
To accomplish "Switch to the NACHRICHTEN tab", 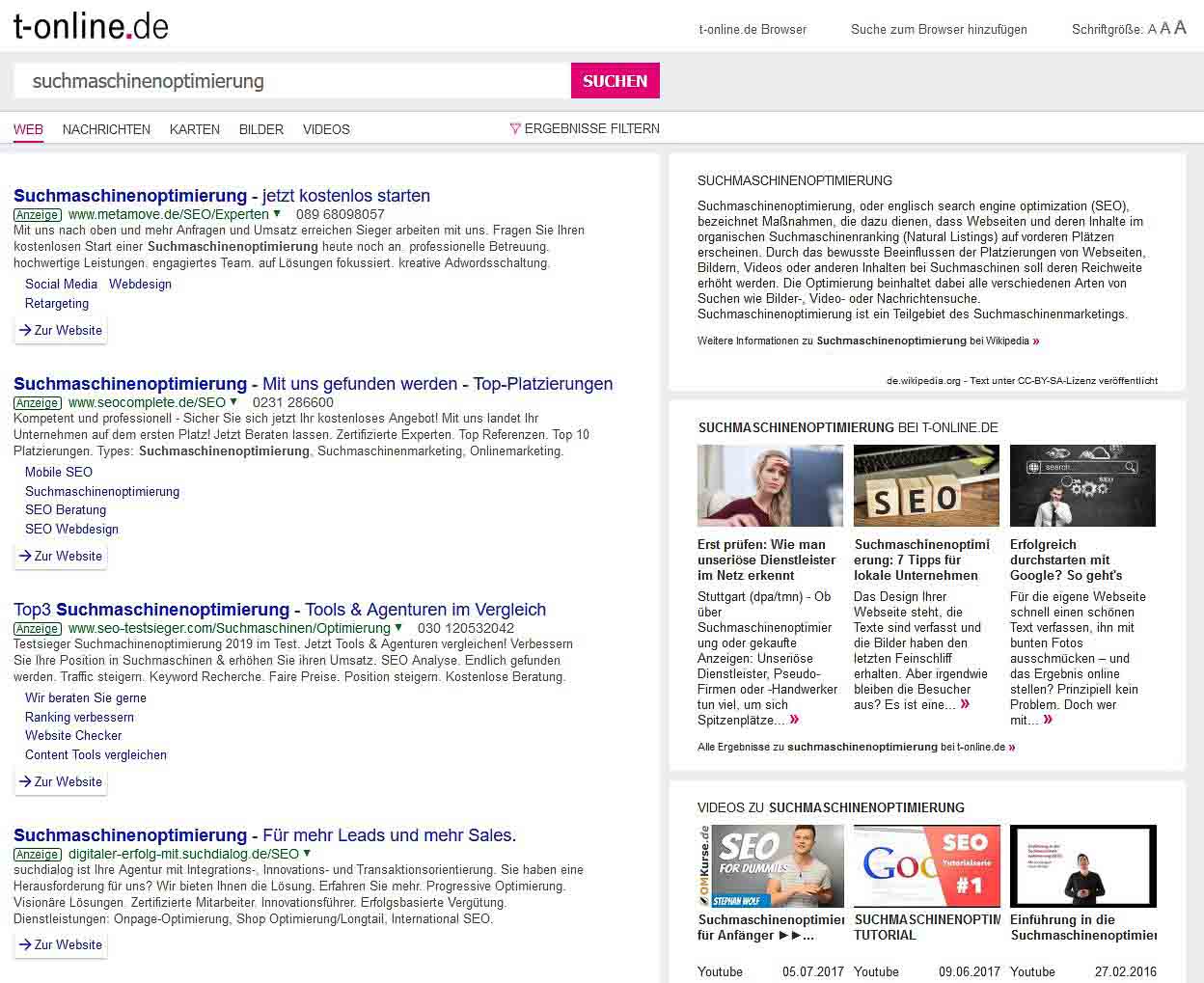I will point(106,129).
